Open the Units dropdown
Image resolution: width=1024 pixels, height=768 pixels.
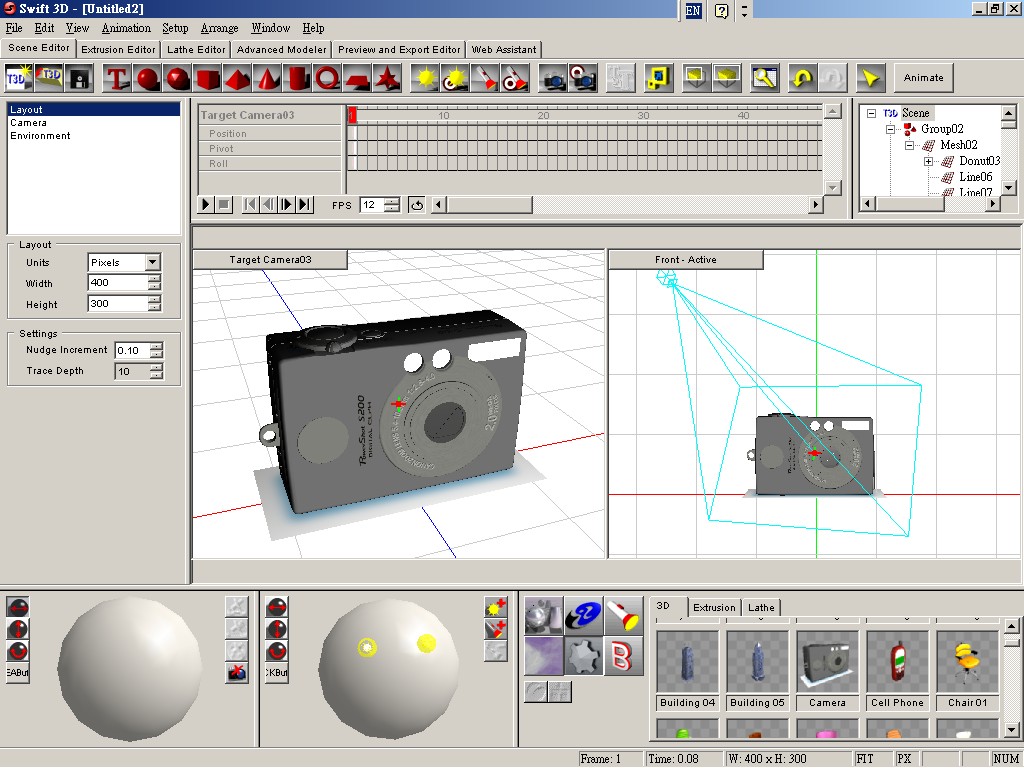click(x=153, y=262)
